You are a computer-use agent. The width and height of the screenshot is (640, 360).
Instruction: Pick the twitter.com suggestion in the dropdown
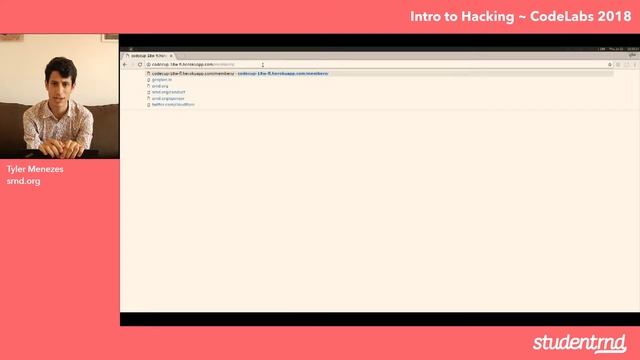[x=173, y=104]
